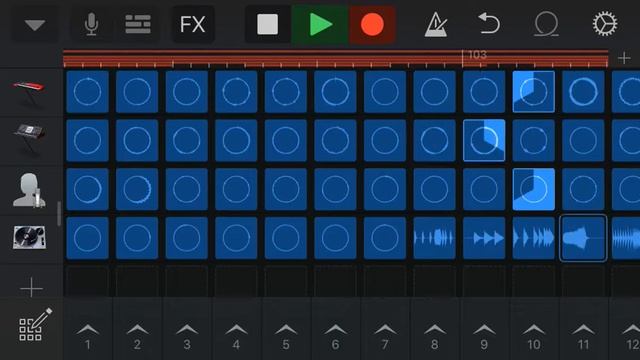The width and height of the screenshot is (640, 360).
Task: Stop playback with the square button
Action: [268, 24]
